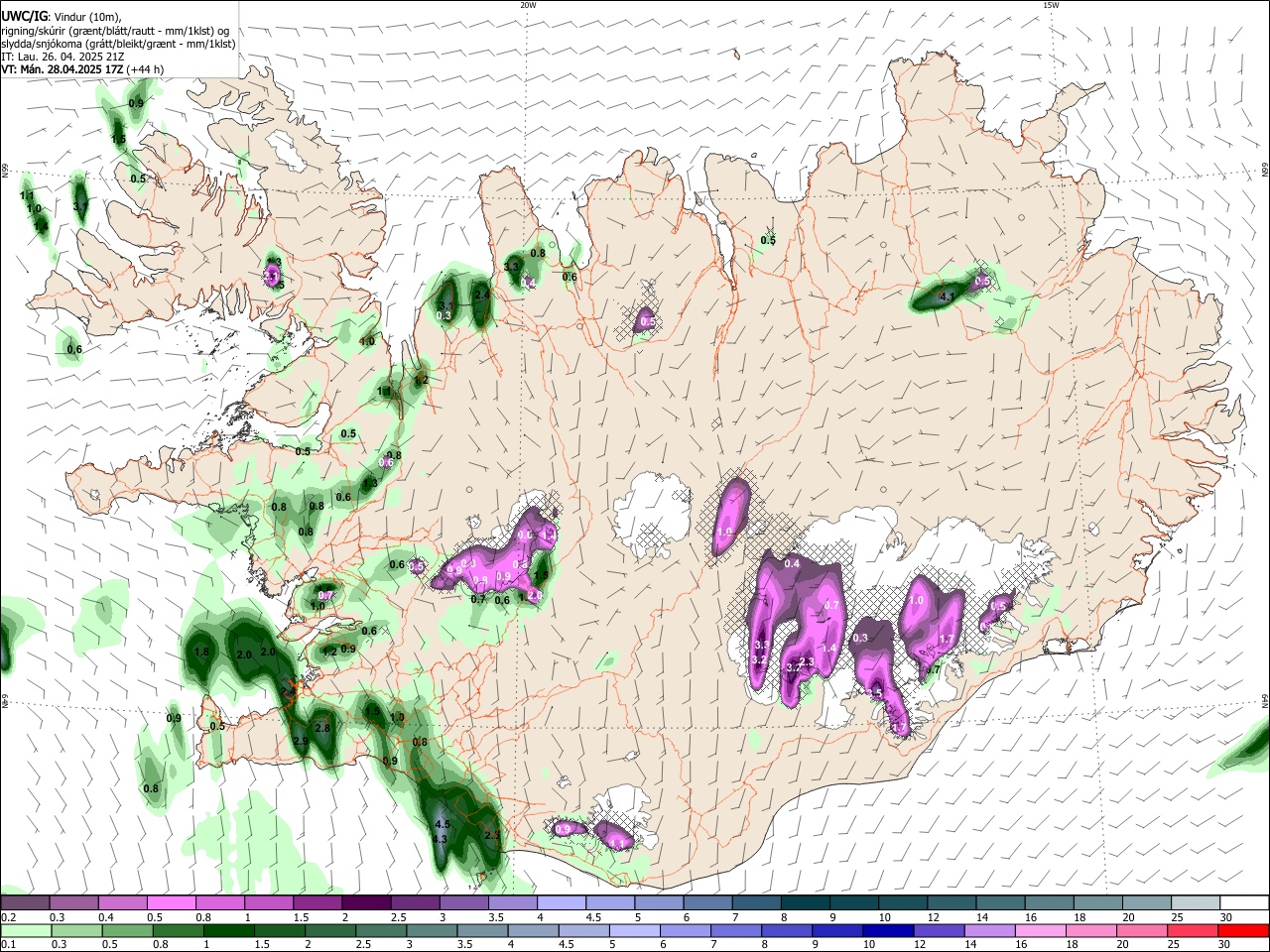
Task: Pick the pale green 0.1 swatch in bottom legend row
Action: (x=24, y=930)
